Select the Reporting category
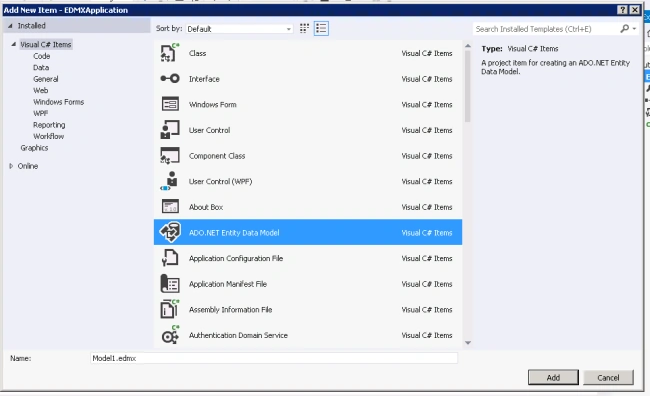Image resolution: width=650 pixels, height=396 pixels. pos(49,125)
